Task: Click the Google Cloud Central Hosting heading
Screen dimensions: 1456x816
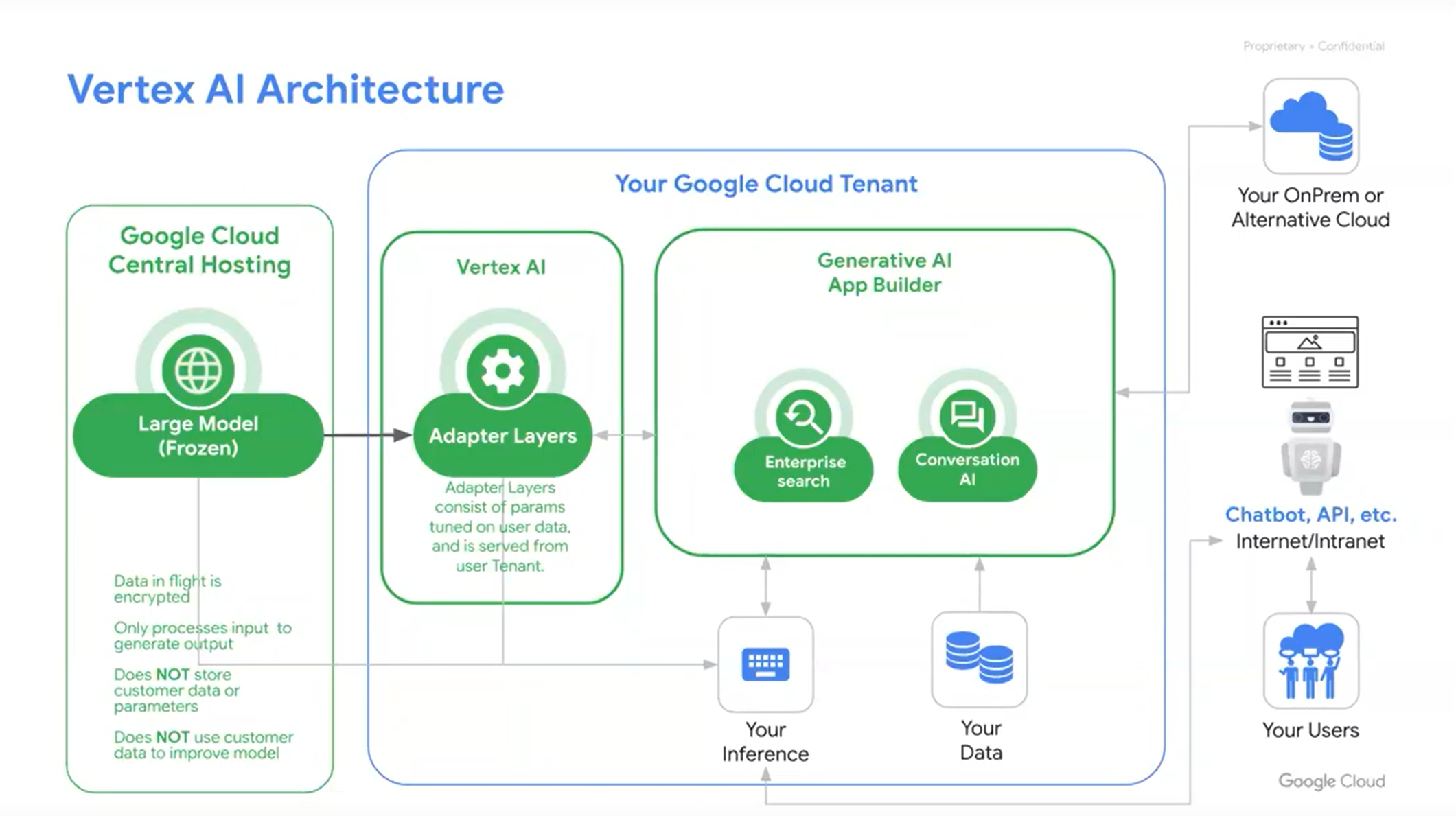Action: 199,250
